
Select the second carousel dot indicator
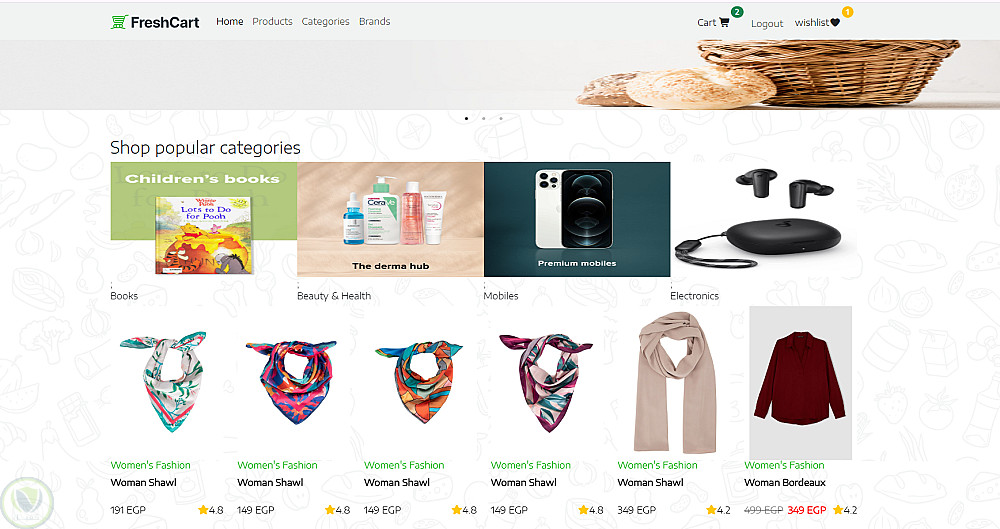(x=483, y=119)
